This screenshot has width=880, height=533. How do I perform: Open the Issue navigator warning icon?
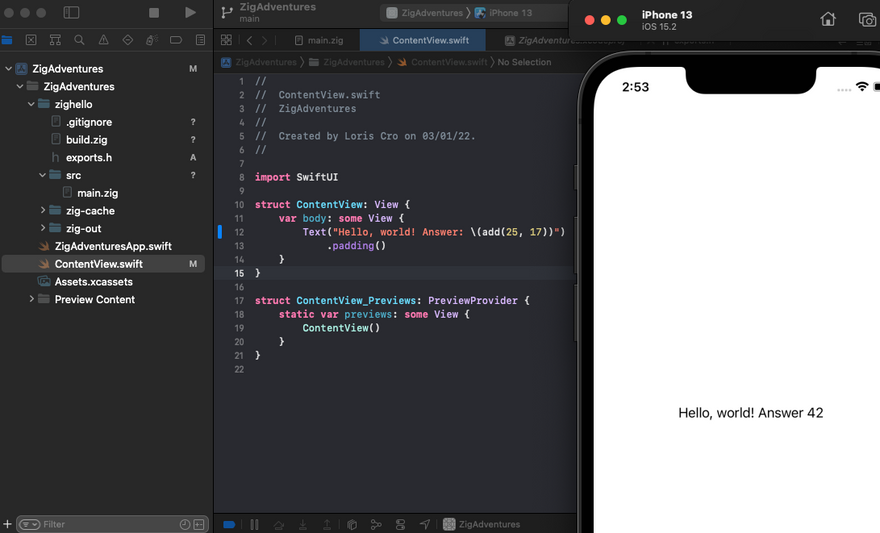point(103,40)
